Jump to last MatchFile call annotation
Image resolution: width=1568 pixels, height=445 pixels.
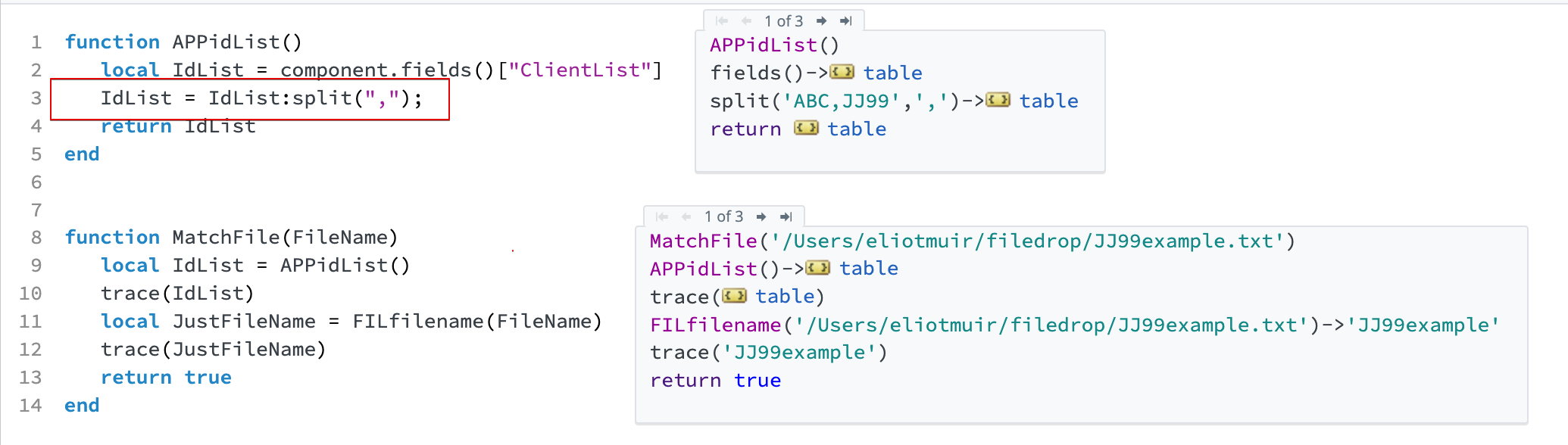786,216
